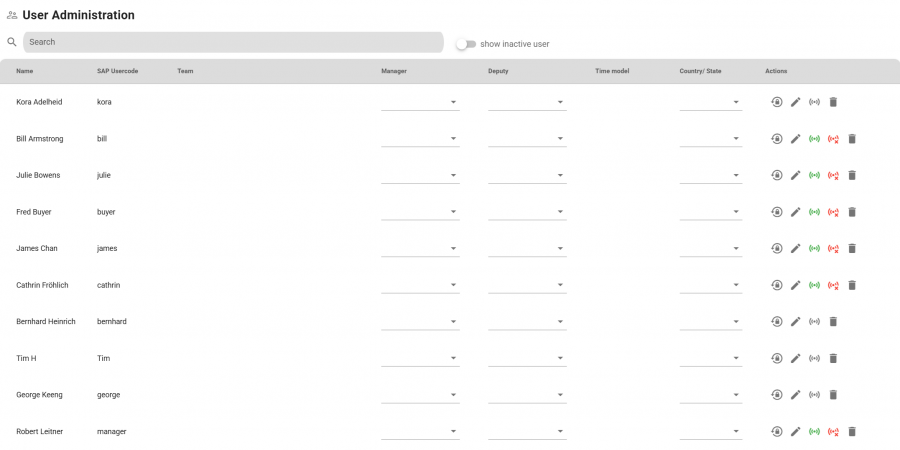Viewport: 900px width, 450px height.
Task: Click gray broadcast icon for George Keeng
Action: (x=814, y=395)
